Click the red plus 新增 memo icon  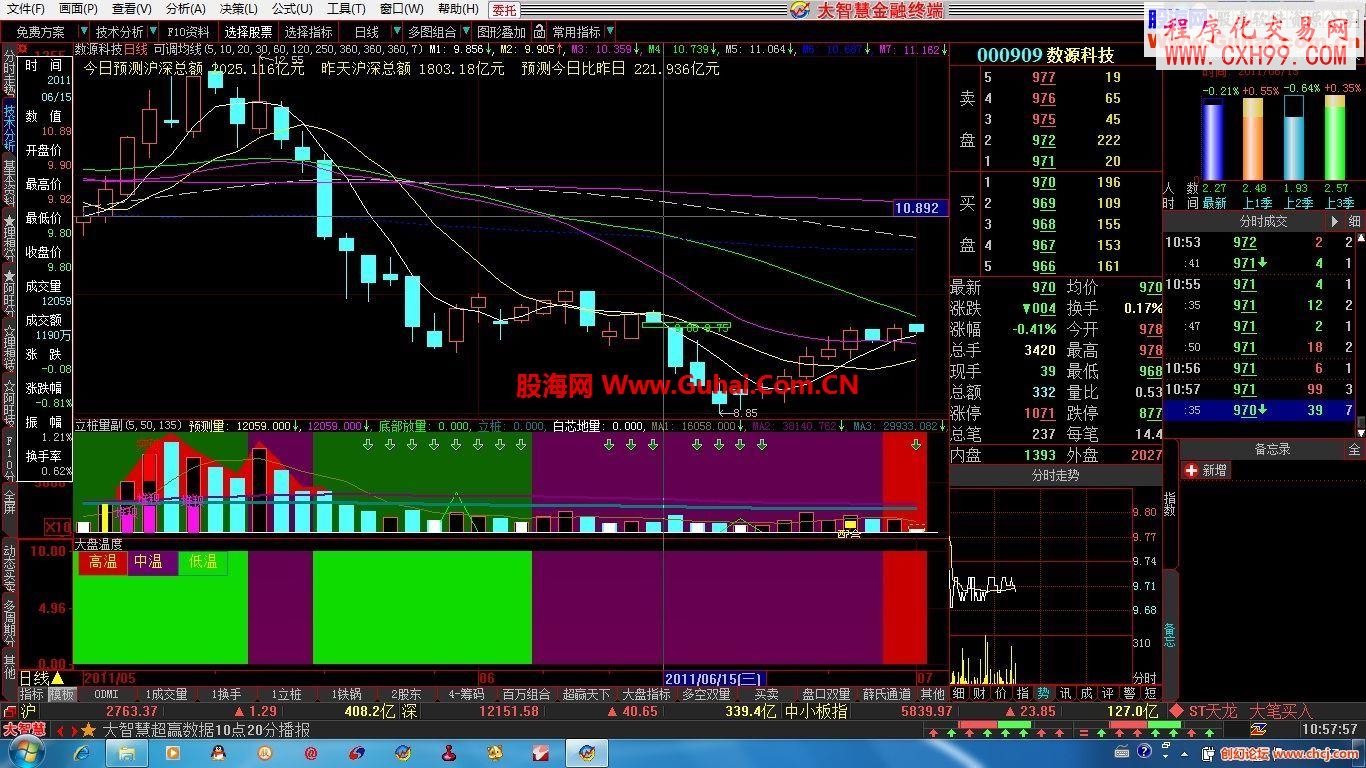click(x=1191, y=470)
